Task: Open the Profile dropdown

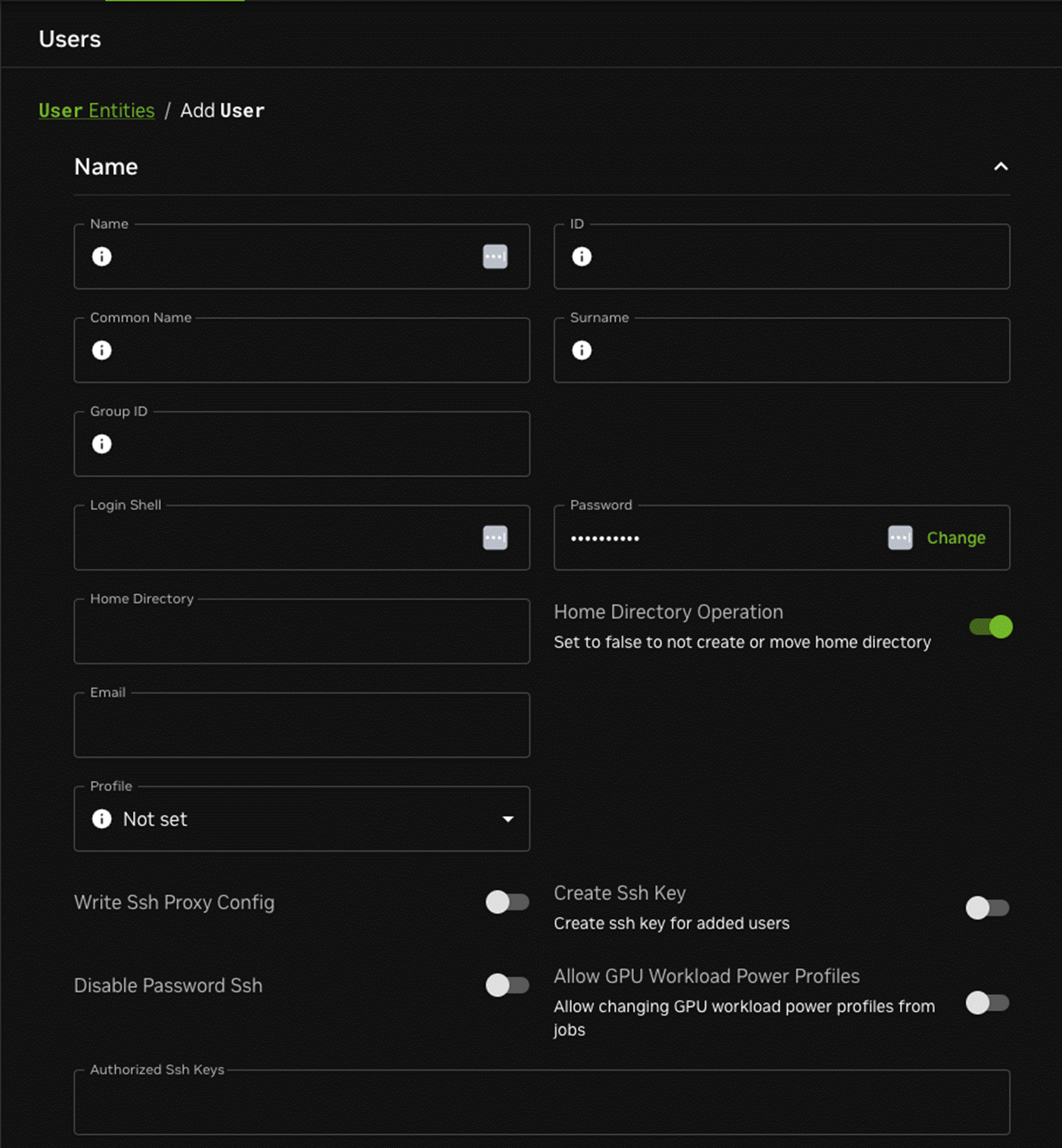Action: [x=508, y=819]
